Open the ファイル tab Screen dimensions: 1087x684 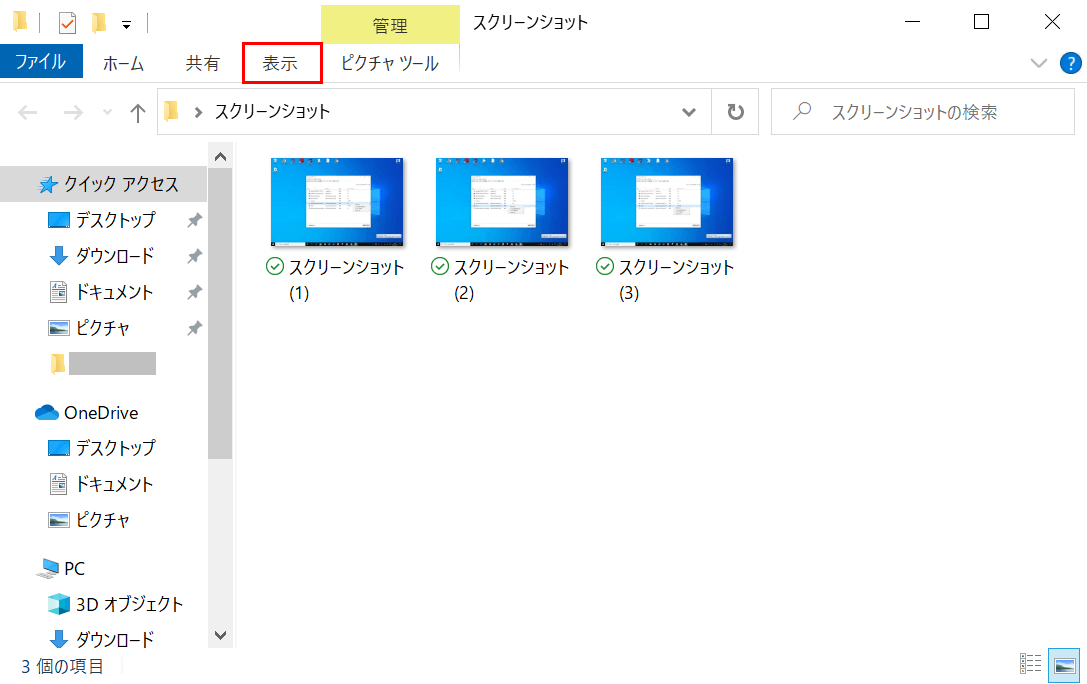[x=41, y=62]
